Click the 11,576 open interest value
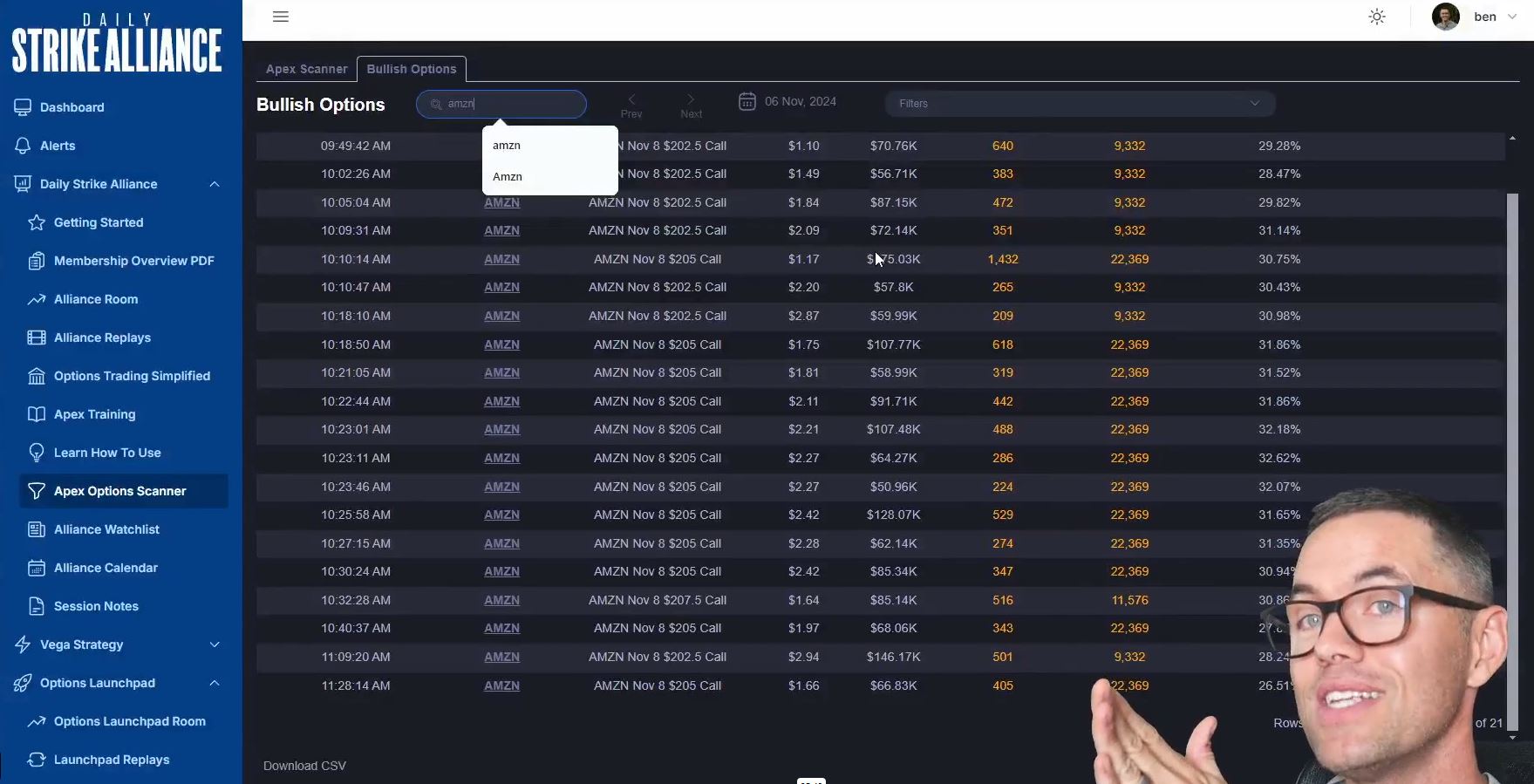This screenshot has height=784, width=1534. pyautogui.click(x=1129, y=600)
